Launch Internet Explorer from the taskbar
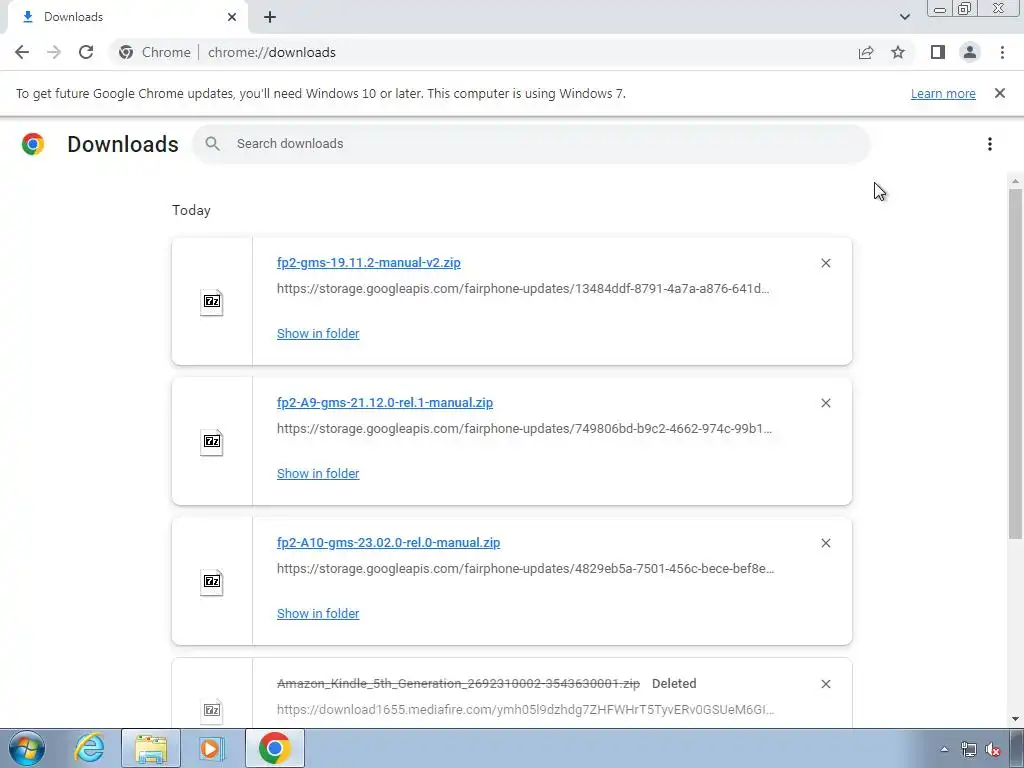This screenshot has width=1024, height=768. [x=89, y=748]
